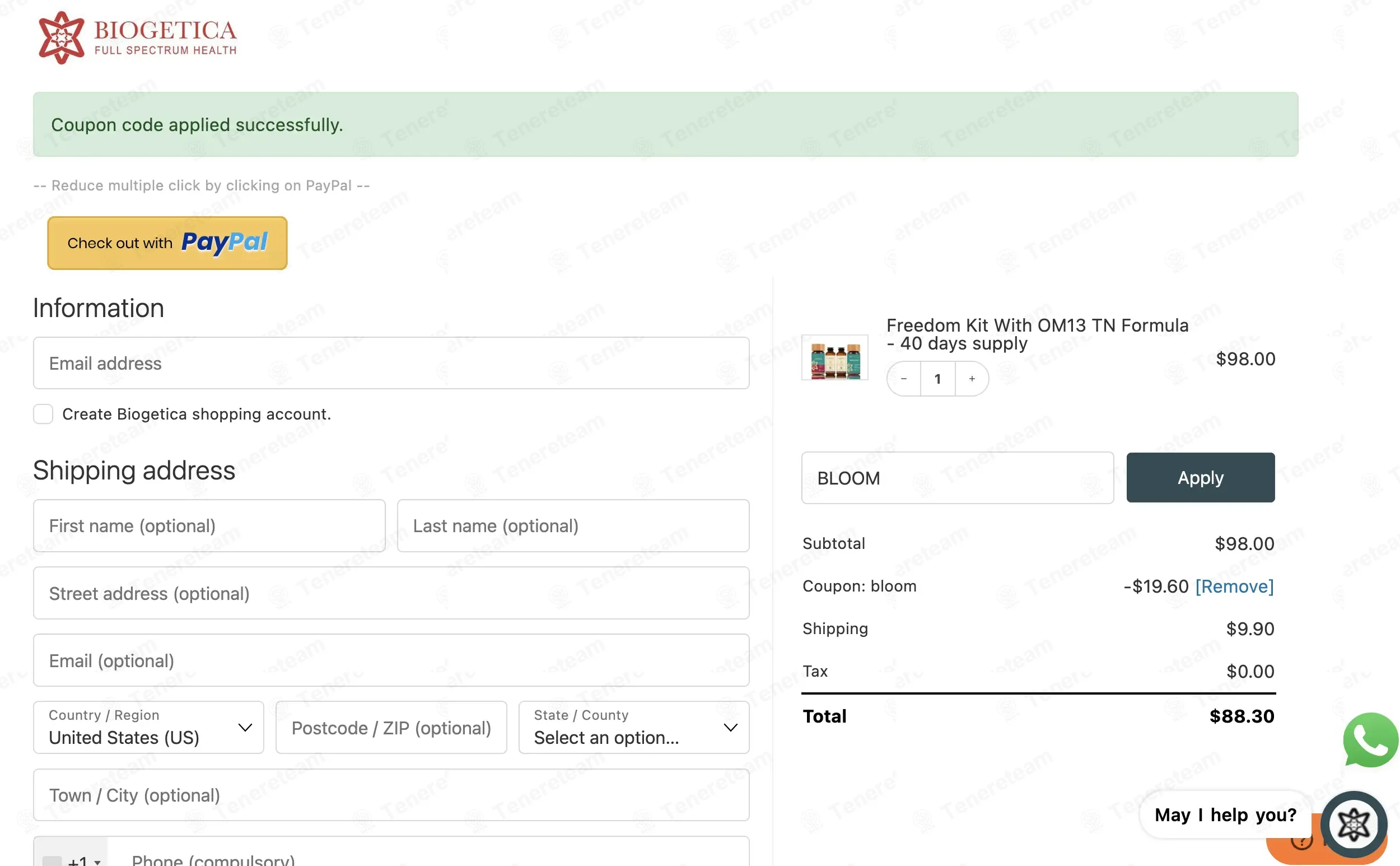Open the WhatsApp chat icon
1400x866 pixels.
pyautogui.click(x=1370, y=740)
